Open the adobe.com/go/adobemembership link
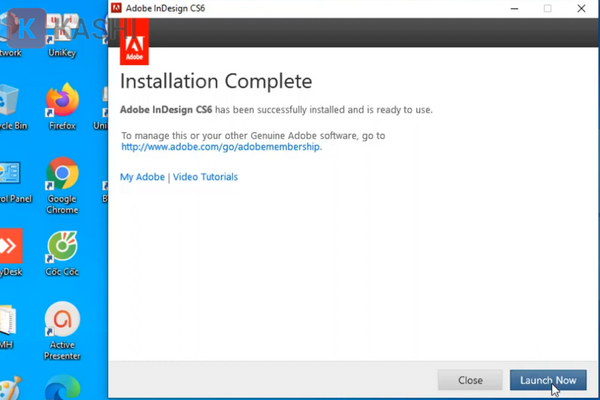 point(221,146)
